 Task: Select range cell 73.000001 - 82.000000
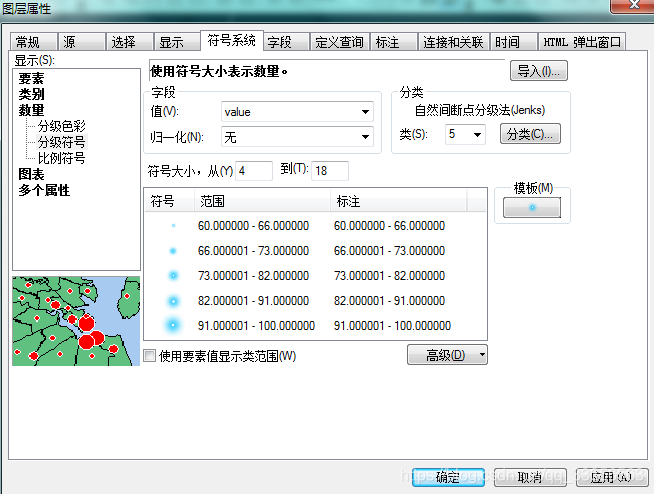(x=253, y=276)
